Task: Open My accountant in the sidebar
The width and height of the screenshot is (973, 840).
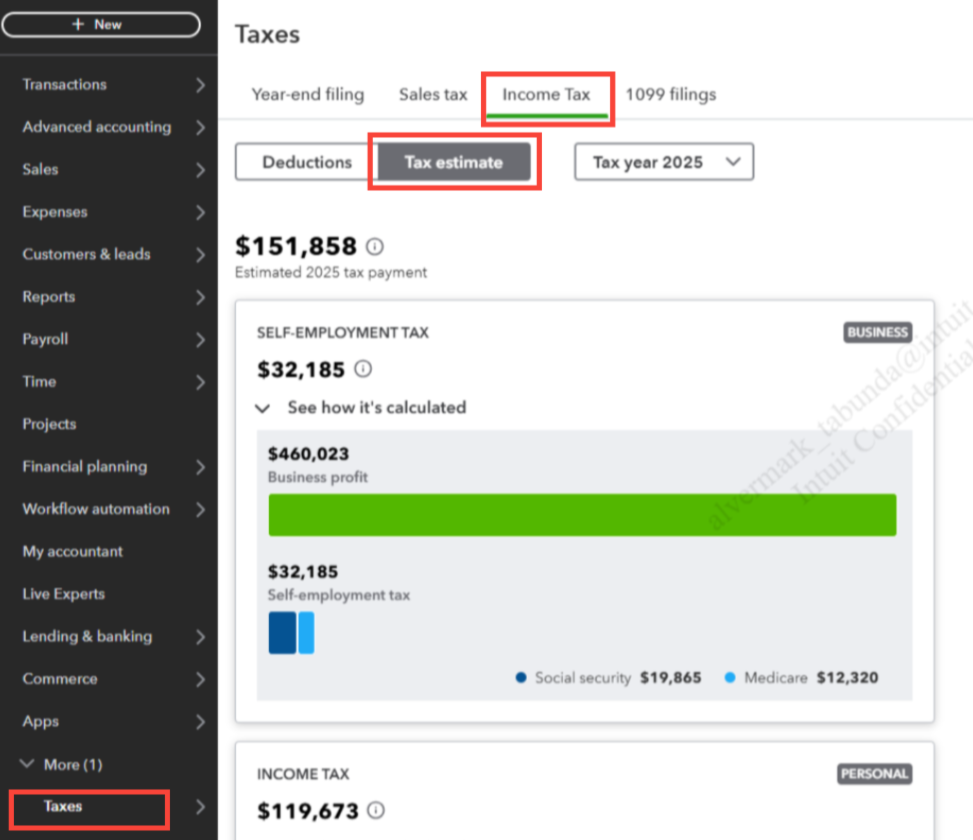Action: (73, 552)
